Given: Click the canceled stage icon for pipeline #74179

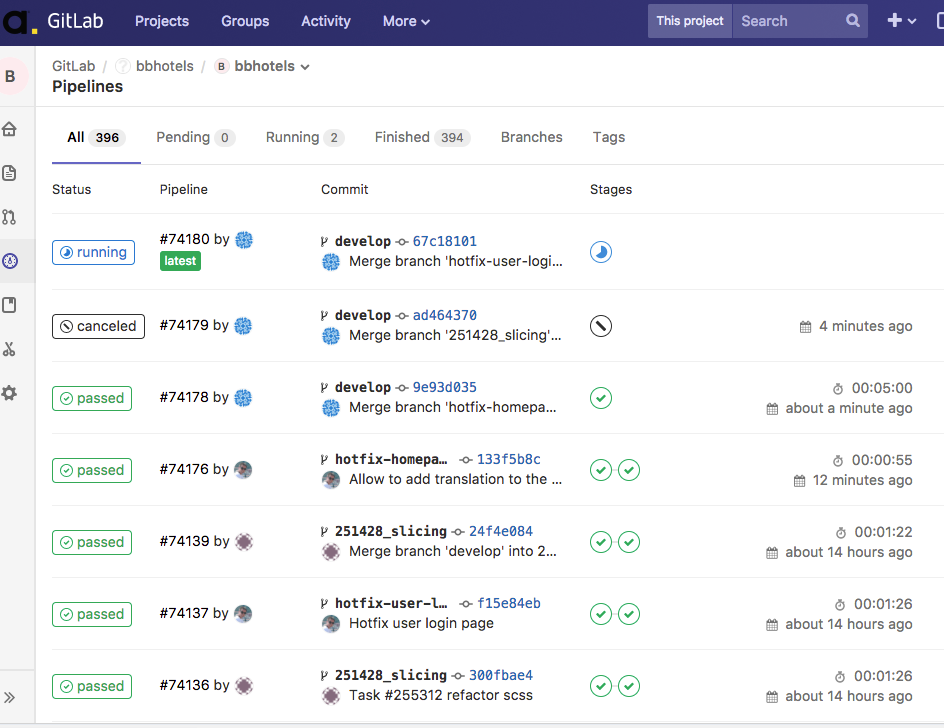Looking at the screenshot, I should point(601,326).
